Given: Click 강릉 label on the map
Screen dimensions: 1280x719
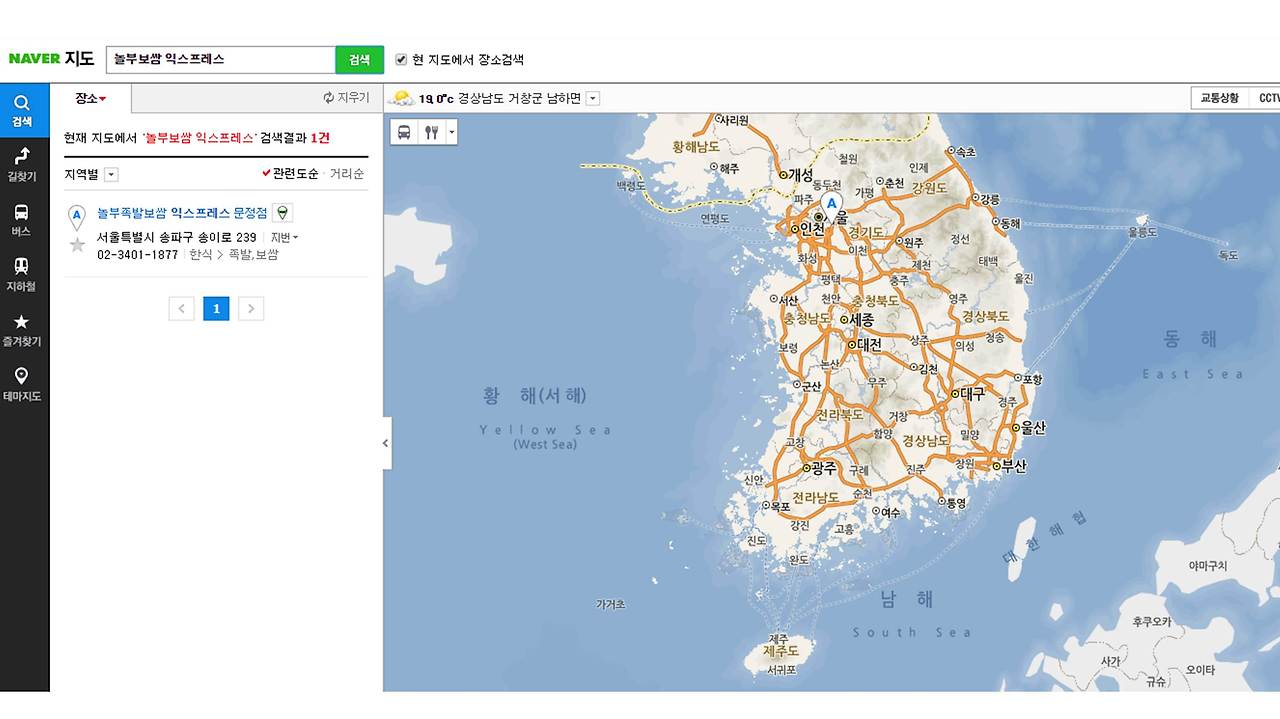Looking at the screenshot, I should tap(988, 199).
